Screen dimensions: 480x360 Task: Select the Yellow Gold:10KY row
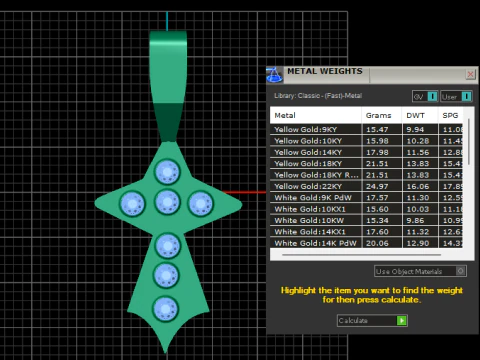[x=367, y=141]
